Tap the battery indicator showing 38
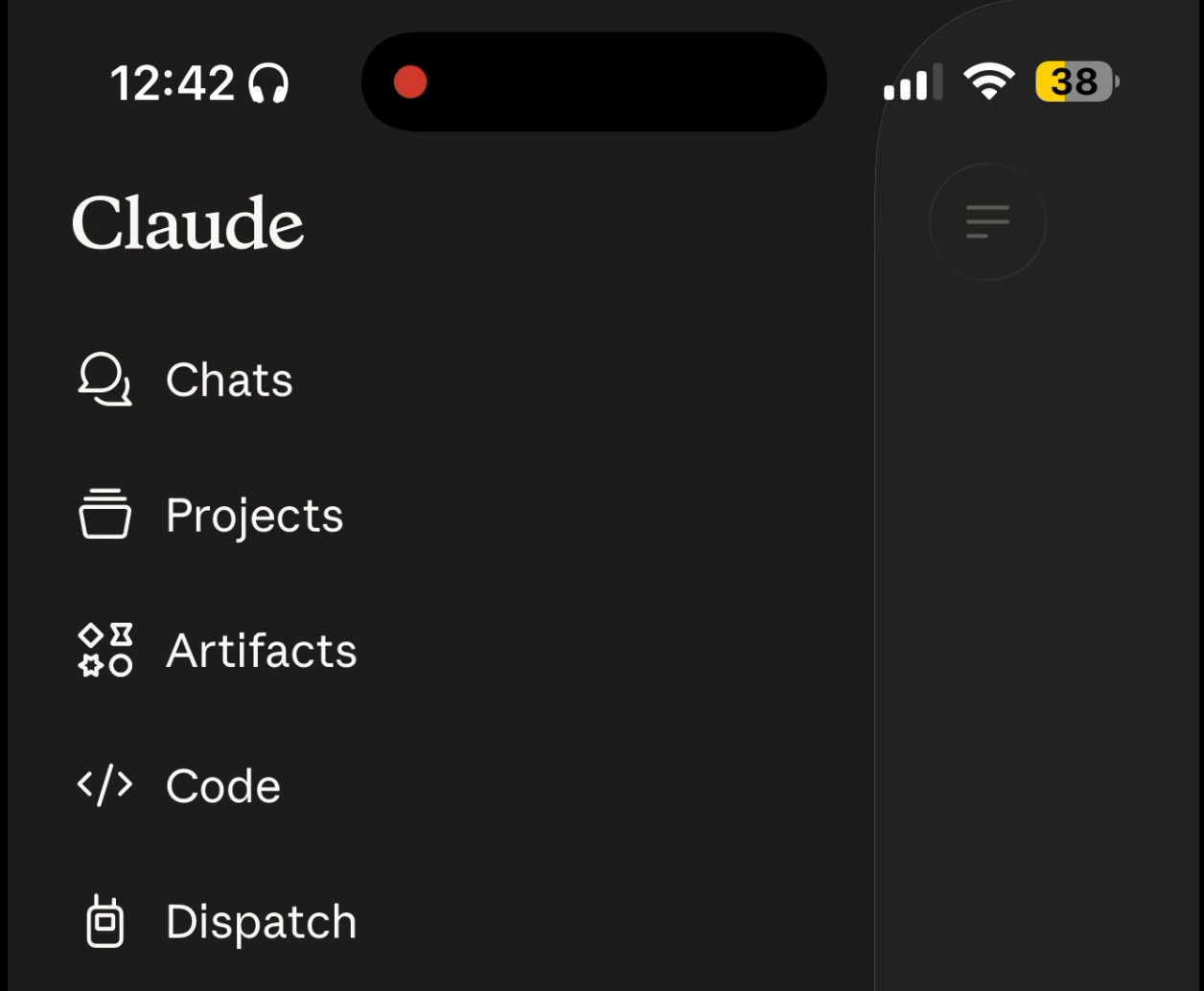 [1077, 82]
